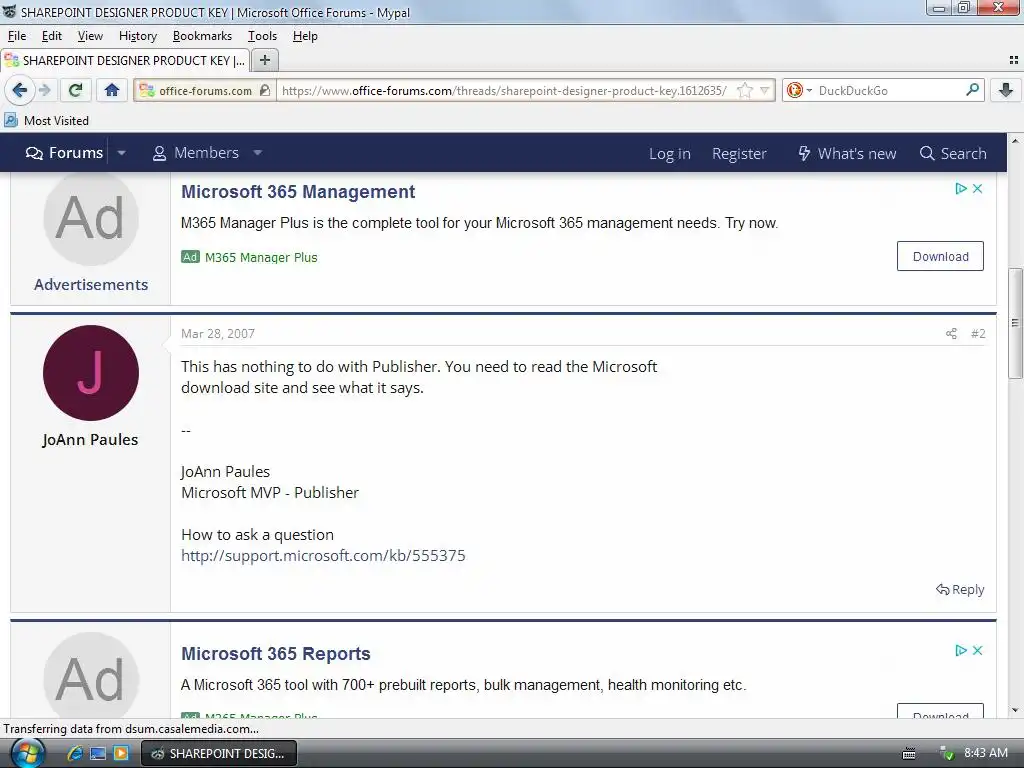Open the Windows Start button
Screen dimensions: 1024x768
tap(27, 754)
